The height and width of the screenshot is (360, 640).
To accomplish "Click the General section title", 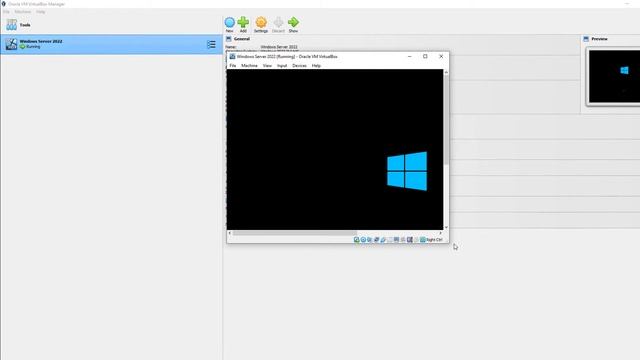I will pyautogui.click(x=242, y=39).
